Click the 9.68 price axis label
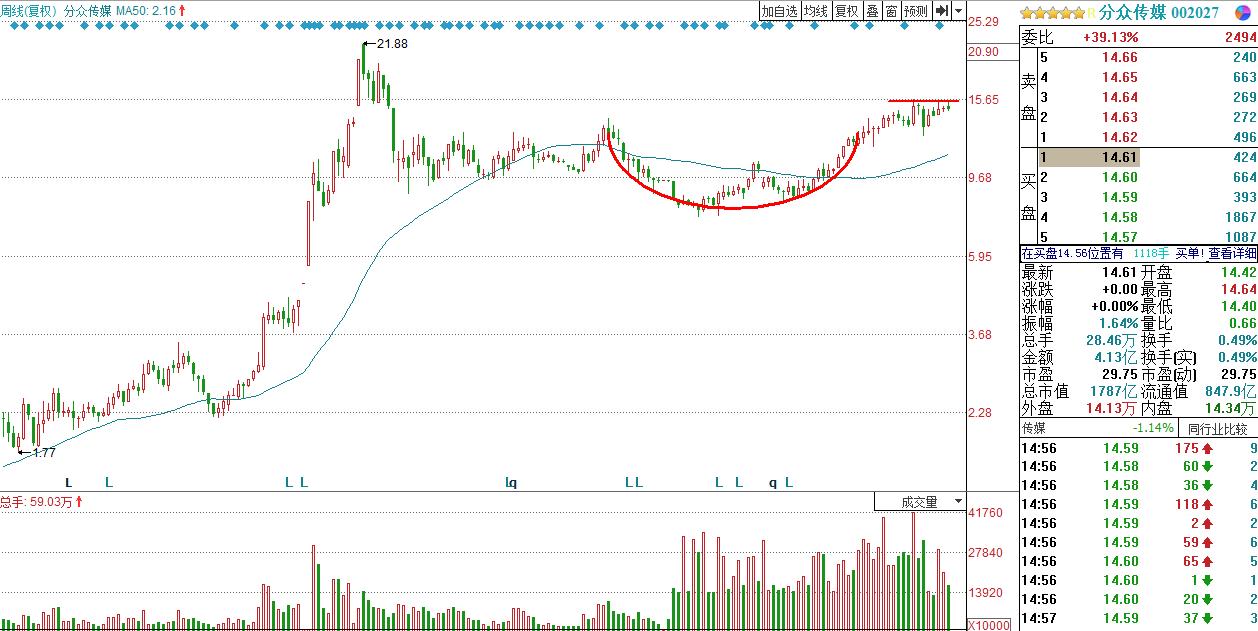The width and height of the screenshot is (1258, 631). 982,178
